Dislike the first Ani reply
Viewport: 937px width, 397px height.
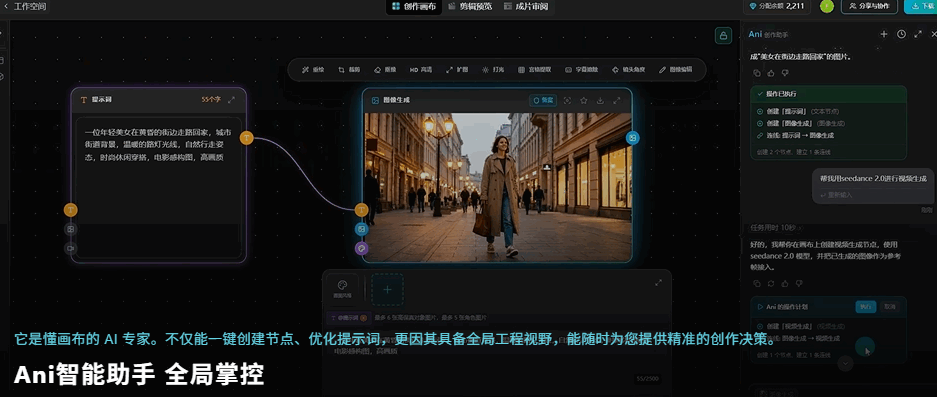(x=785, y=73)
